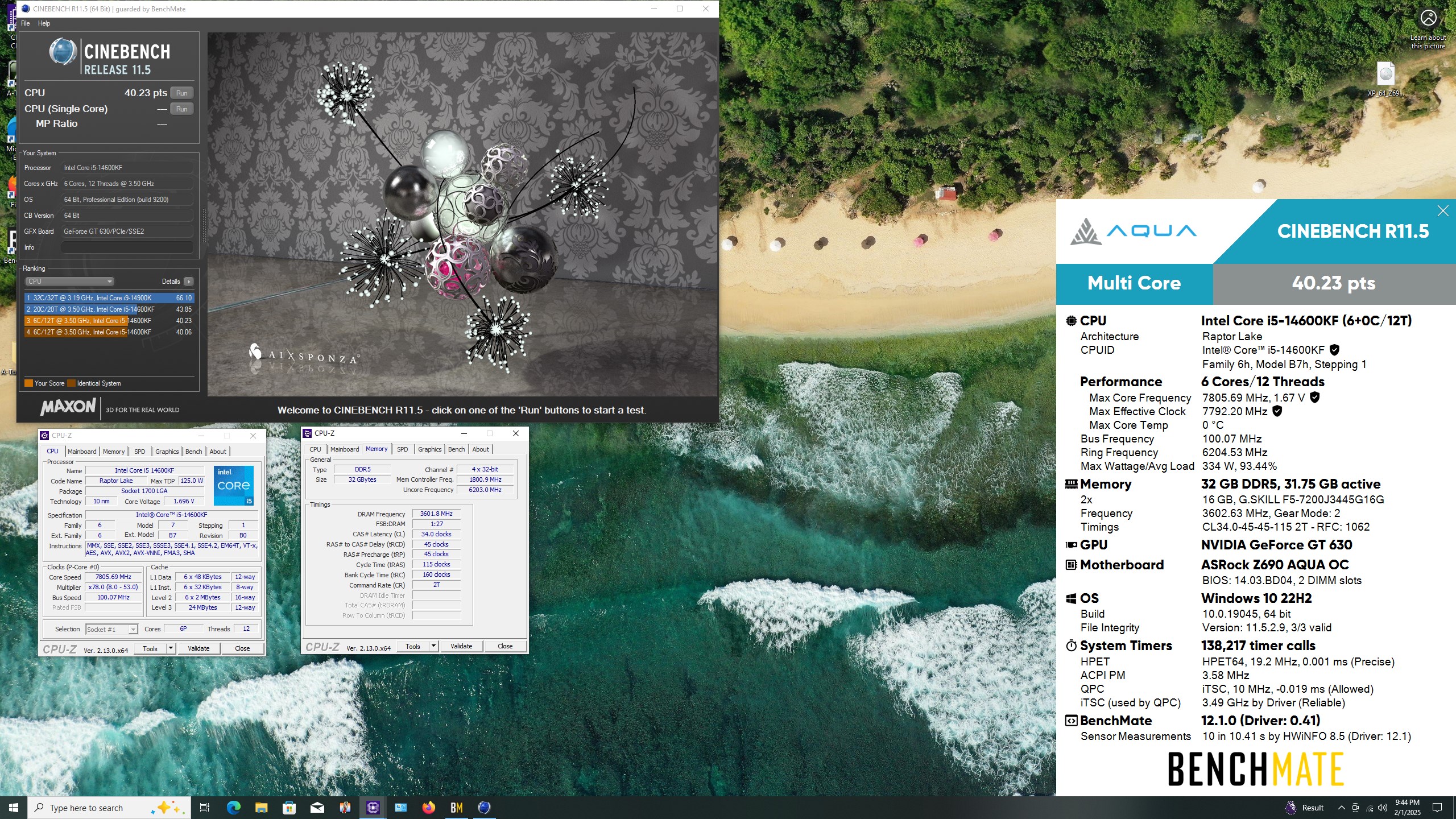This screenshot has height=819, width=1456.
Task: Click the rendered spheres scene image
Action: tap(462, 214)
